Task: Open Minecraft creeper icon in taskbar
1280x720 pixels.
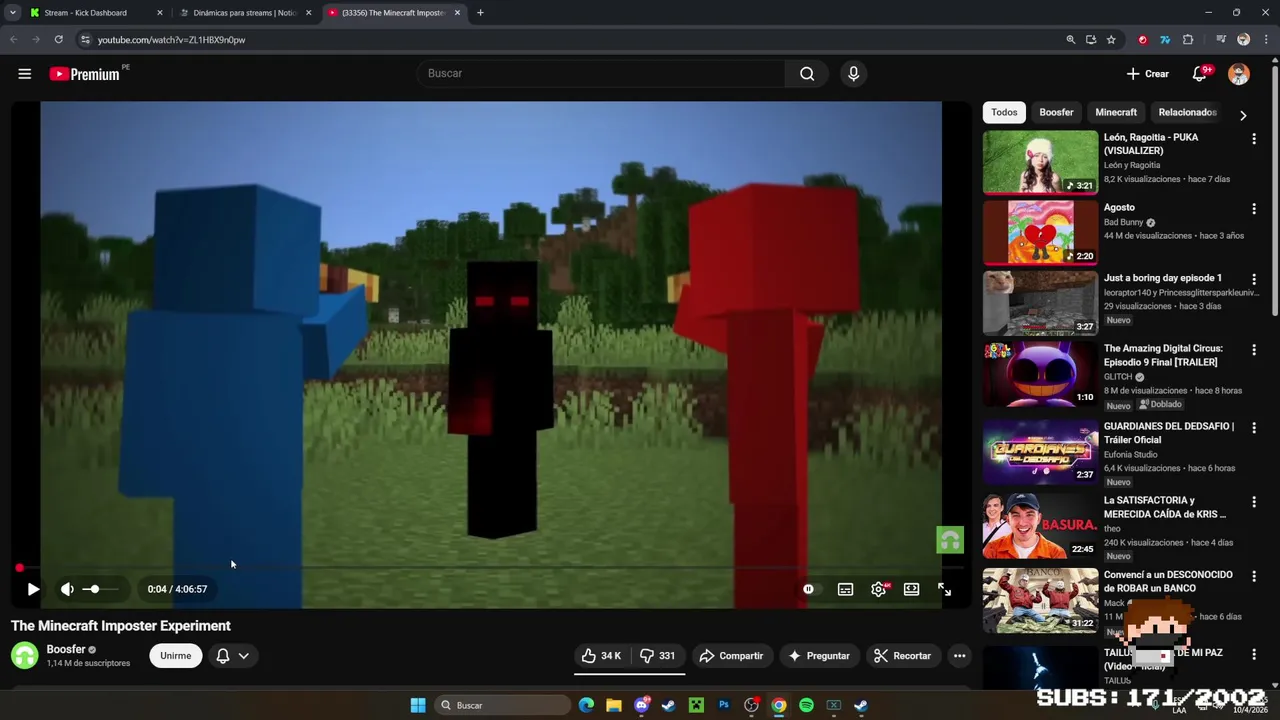Action: coord(696,705)
